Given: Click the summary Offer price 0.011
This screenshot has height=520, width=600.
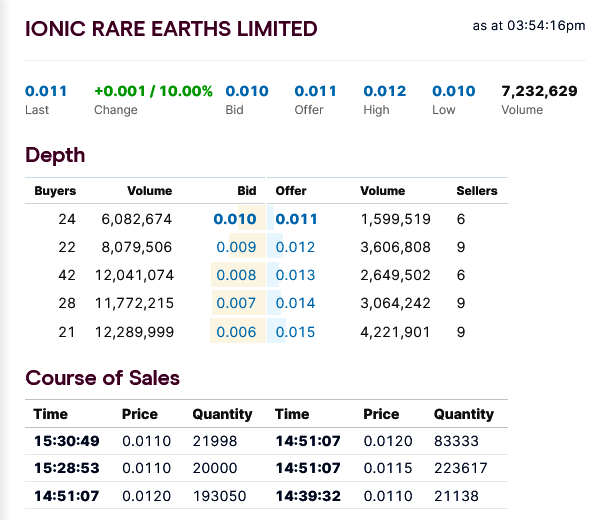Looking at the screenshot, I should tap(315, 91).
